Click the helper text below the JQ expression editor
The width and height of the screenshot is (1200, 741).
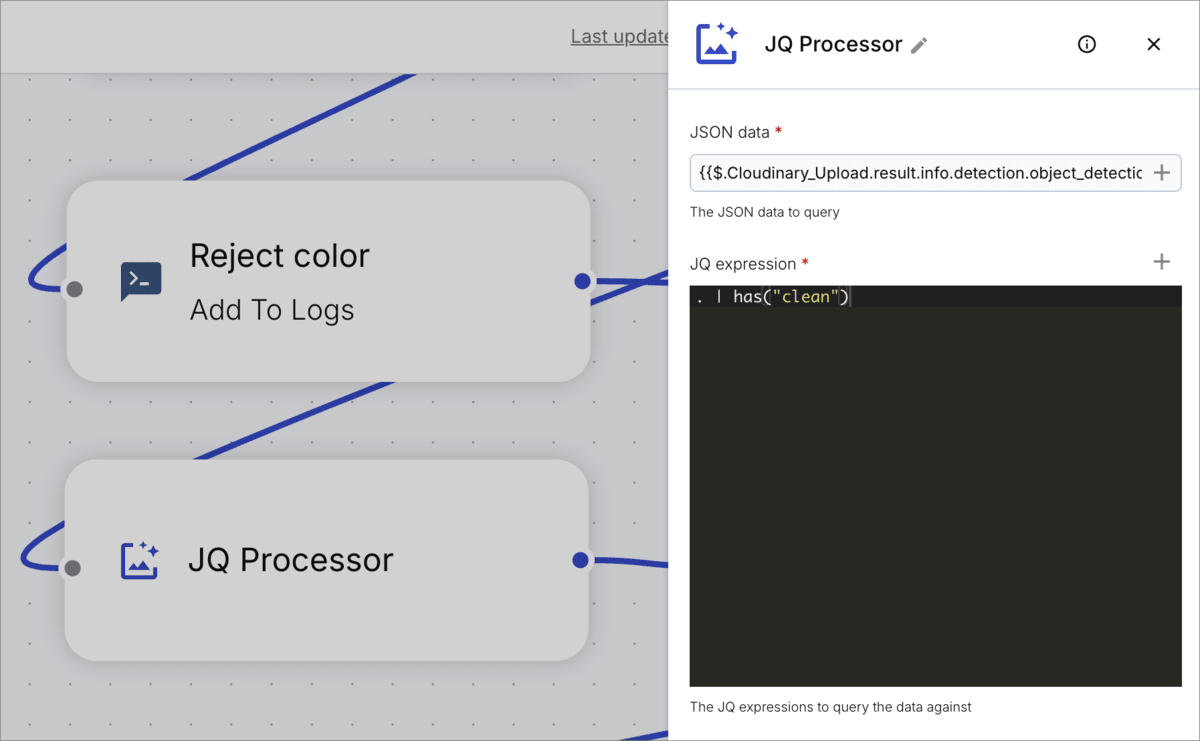[831, 707]
